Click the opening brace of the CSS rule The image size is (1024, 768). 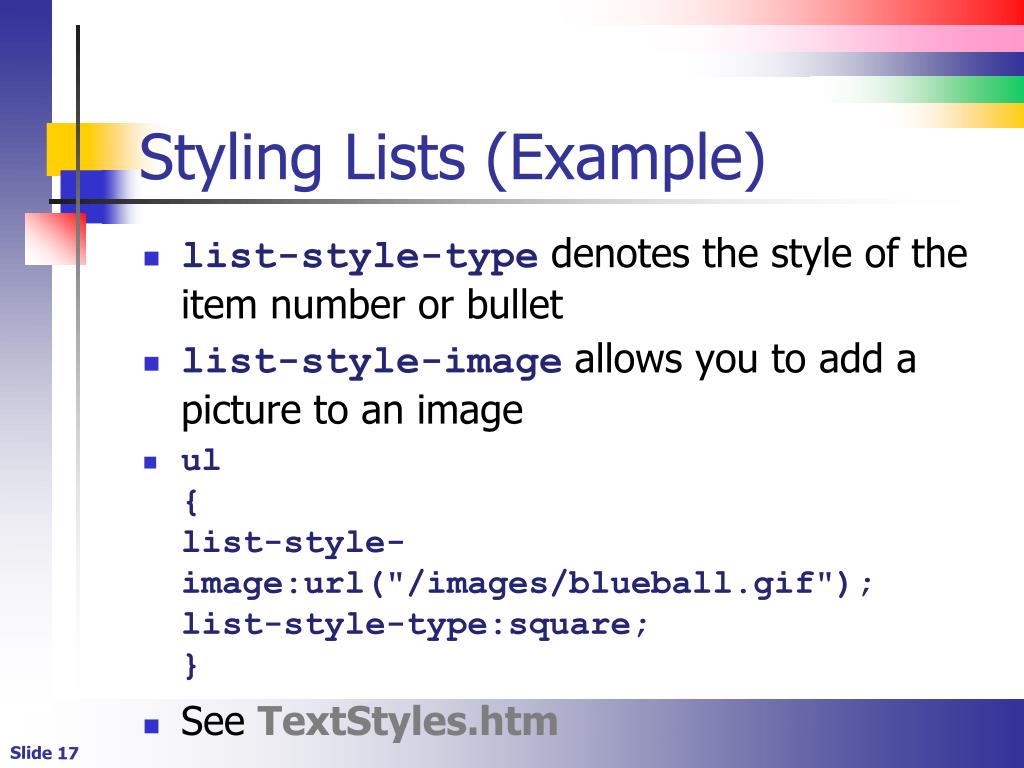pos(190,503)
